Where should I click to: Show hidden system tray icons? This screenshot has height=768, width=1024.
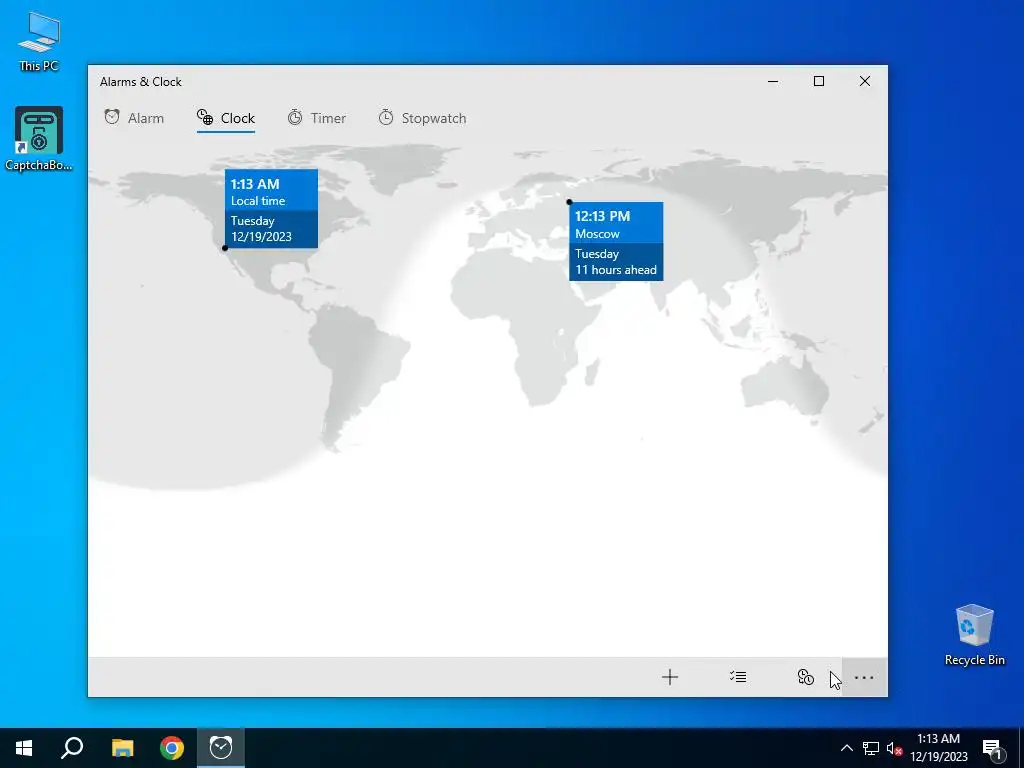[846, 748]
